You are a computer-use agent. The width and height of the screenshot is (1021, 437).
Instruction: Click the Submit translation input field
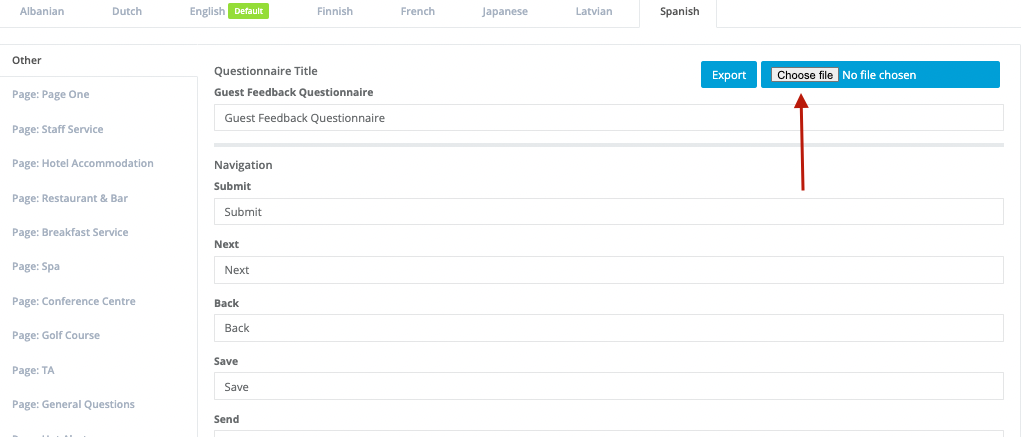[x=609, y=212]
